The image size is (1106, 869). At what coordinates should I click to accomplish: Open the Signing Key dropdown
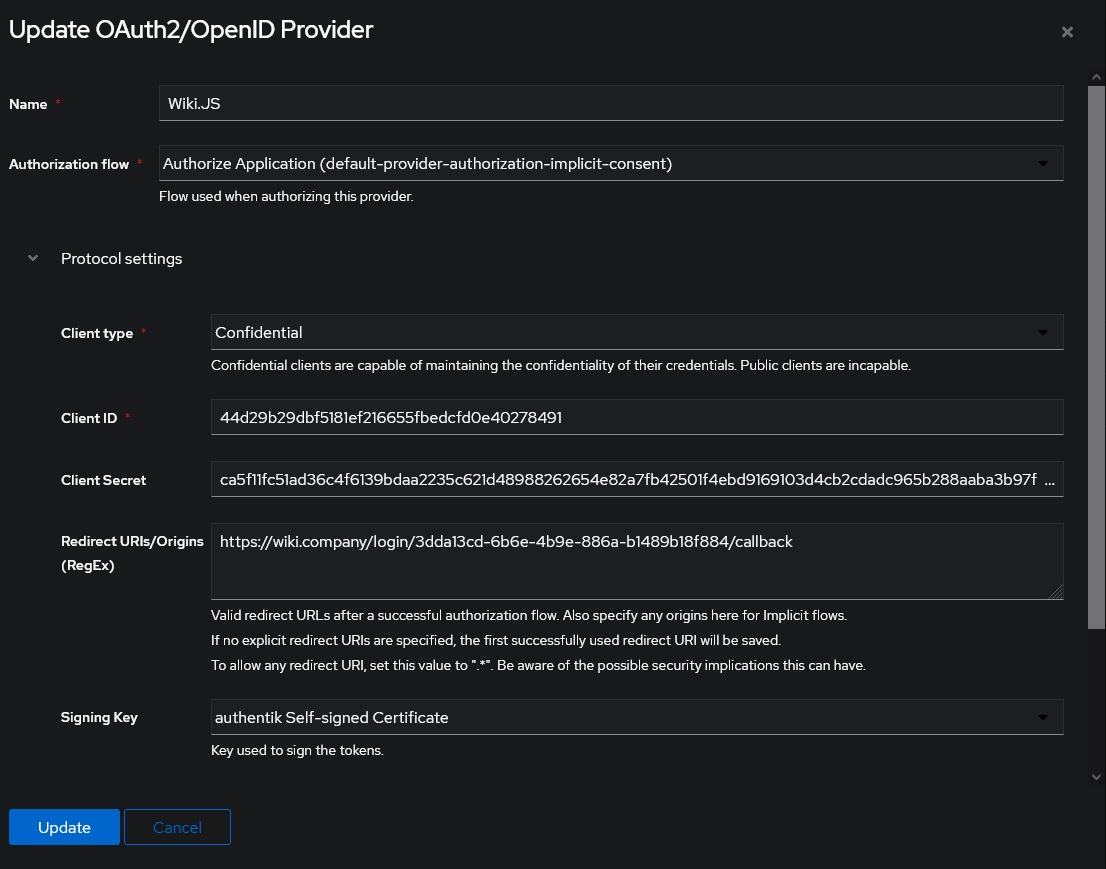636,717
